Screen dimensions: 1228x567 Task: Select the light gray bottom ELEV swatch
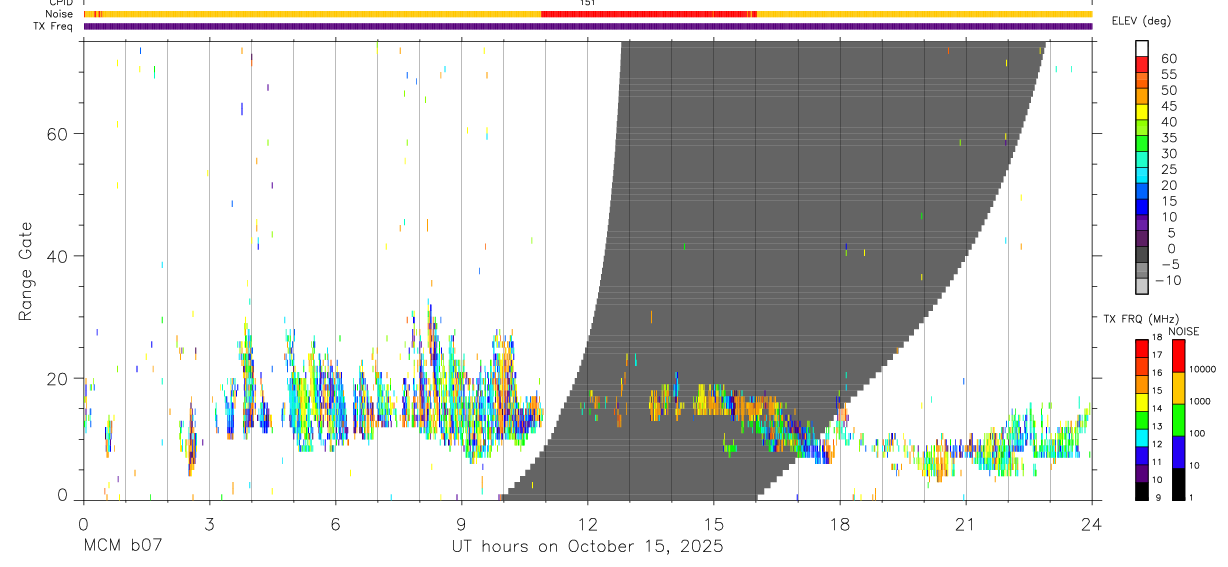1142,286
